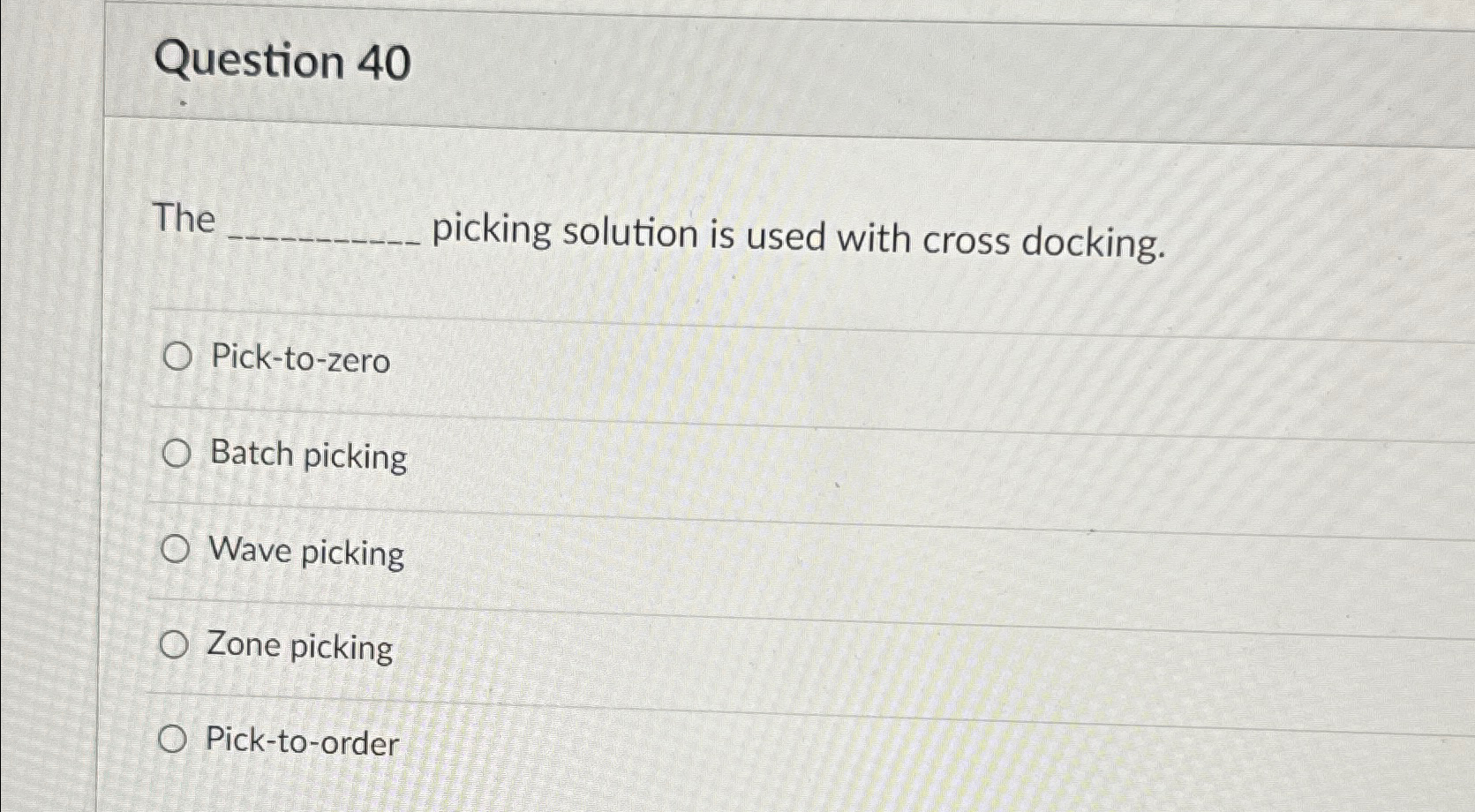Click the Pick-to-order answer label

(301, 742)
